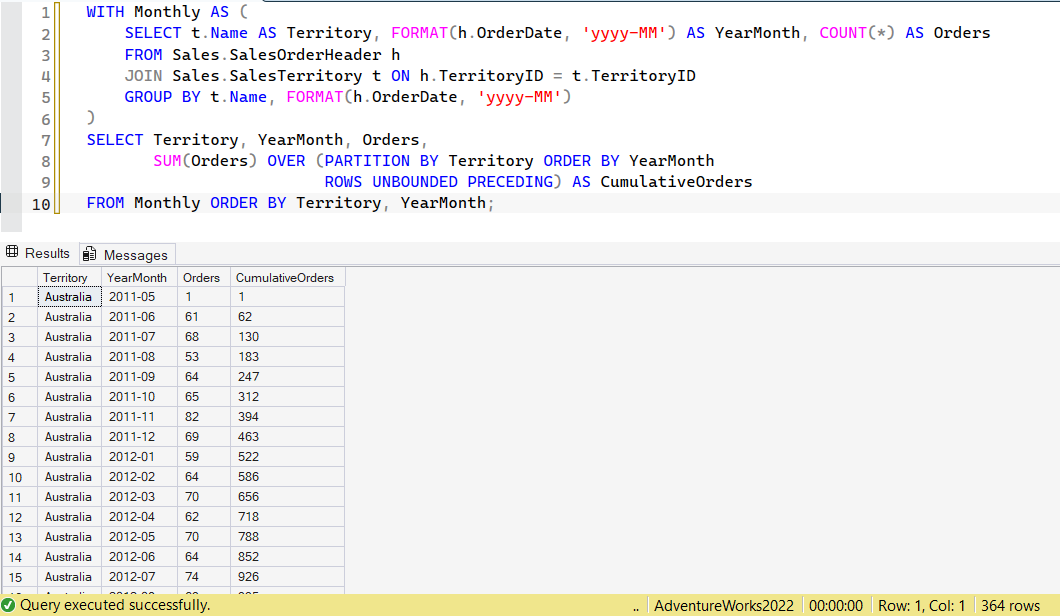Click the AdventureWorks2022 database status entry
The image size is (1060, 616).
tap(724, 606)
